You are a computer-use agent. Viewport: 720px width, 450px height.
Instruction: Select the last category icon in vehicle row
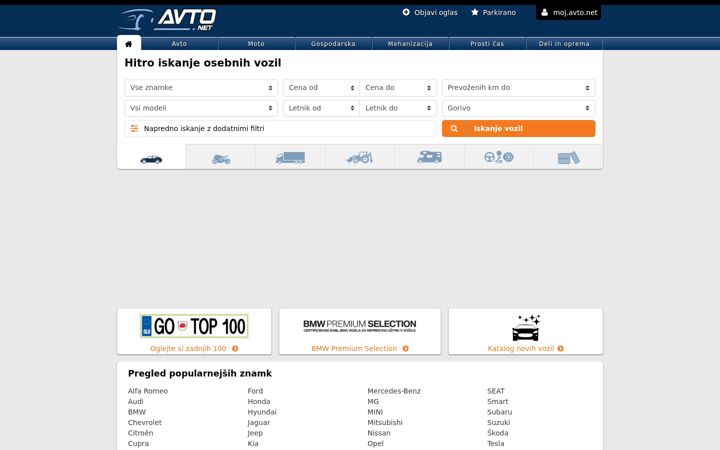(x=568, y=158)
